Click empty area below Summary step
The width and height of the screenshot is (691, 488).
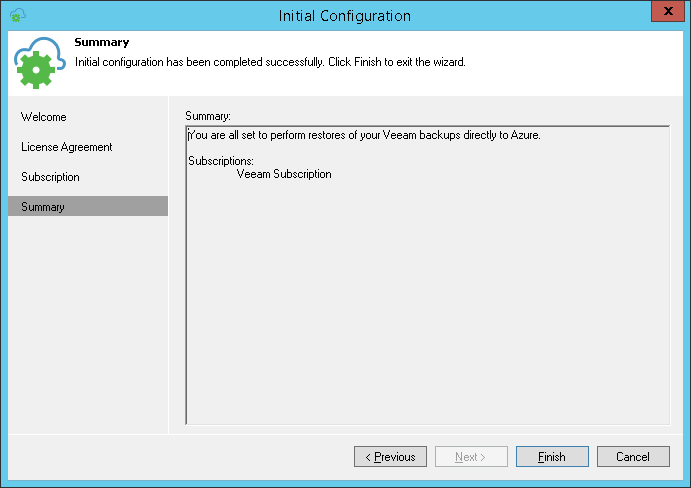point(88,320)
